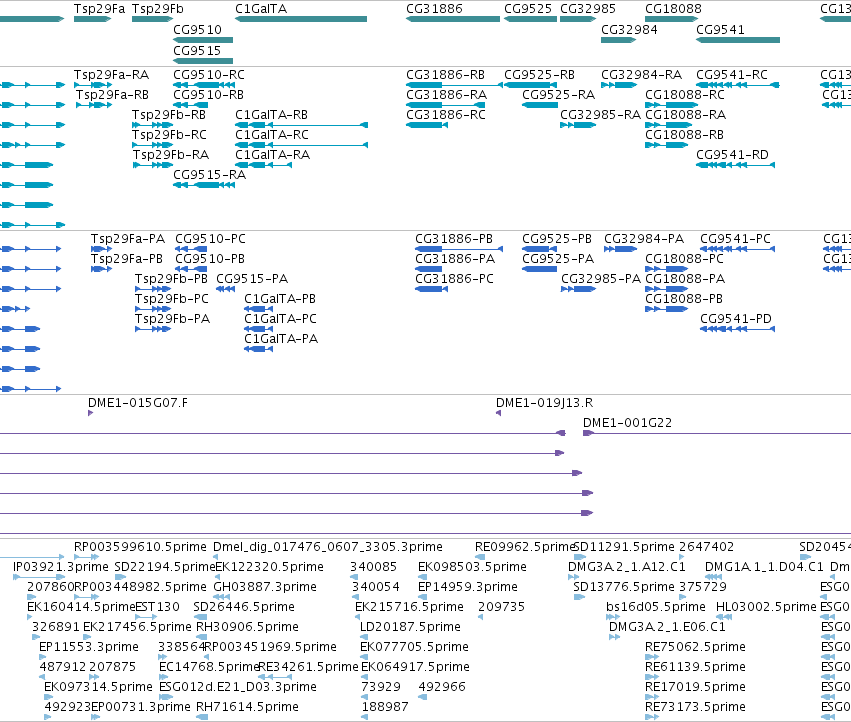Select EST GH03887.3prime
851x722 pixels.
click(265, 587)
